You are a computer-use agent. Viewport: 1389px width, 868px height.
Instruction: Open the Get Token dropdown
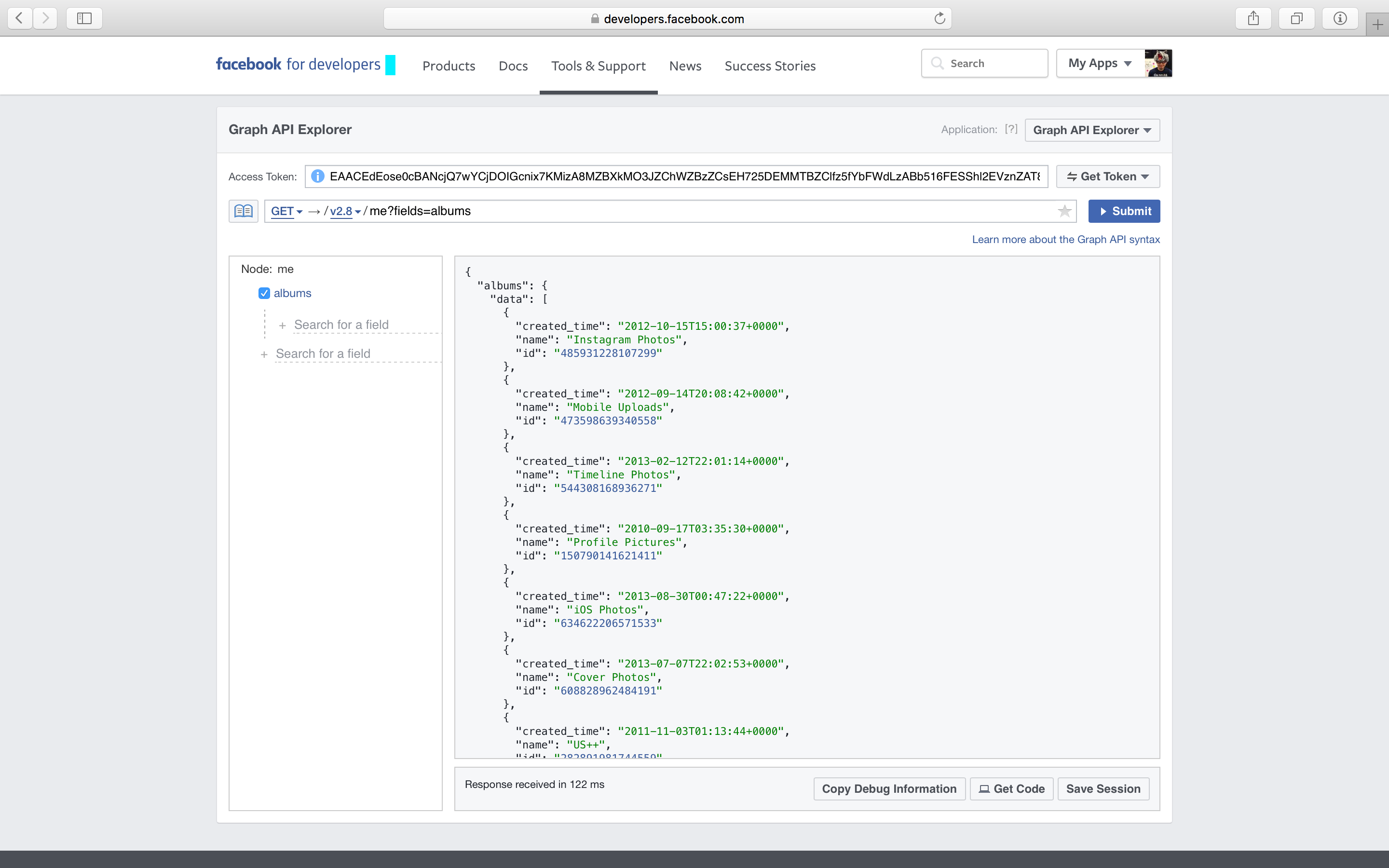(x=1108, y=176)
